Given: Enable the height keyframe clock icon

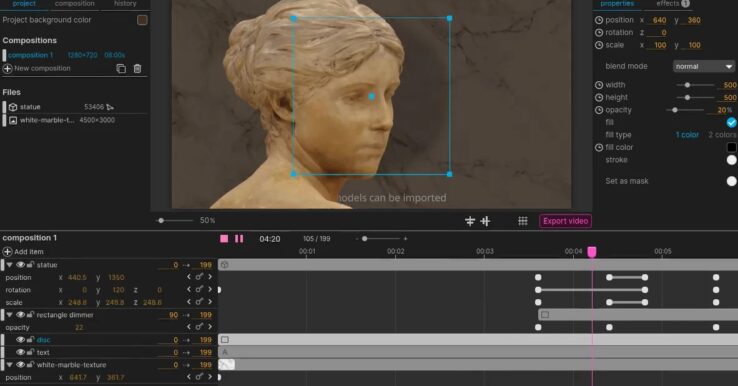Looking at the screenshot, I should [599, 97].
